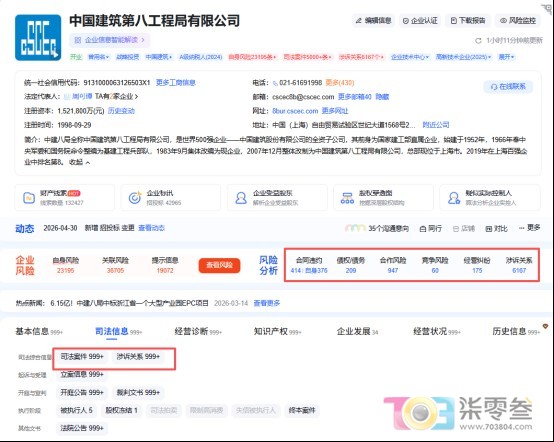The image size is (554, 442).
Task: Click the 在线联系 button
Action: (508, 87)
